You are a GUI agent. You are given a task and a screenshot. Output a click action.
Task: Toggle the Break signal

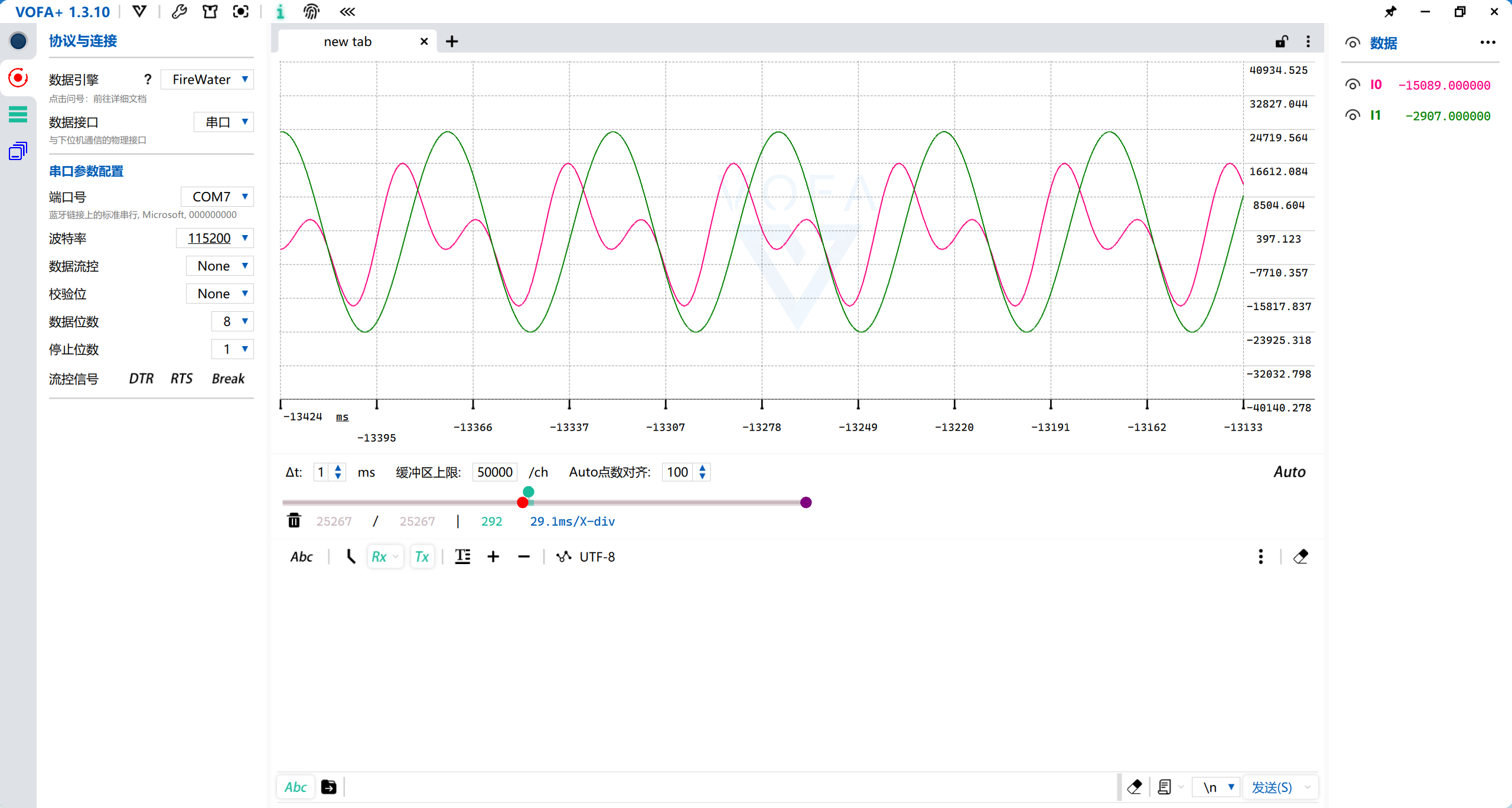228,379
